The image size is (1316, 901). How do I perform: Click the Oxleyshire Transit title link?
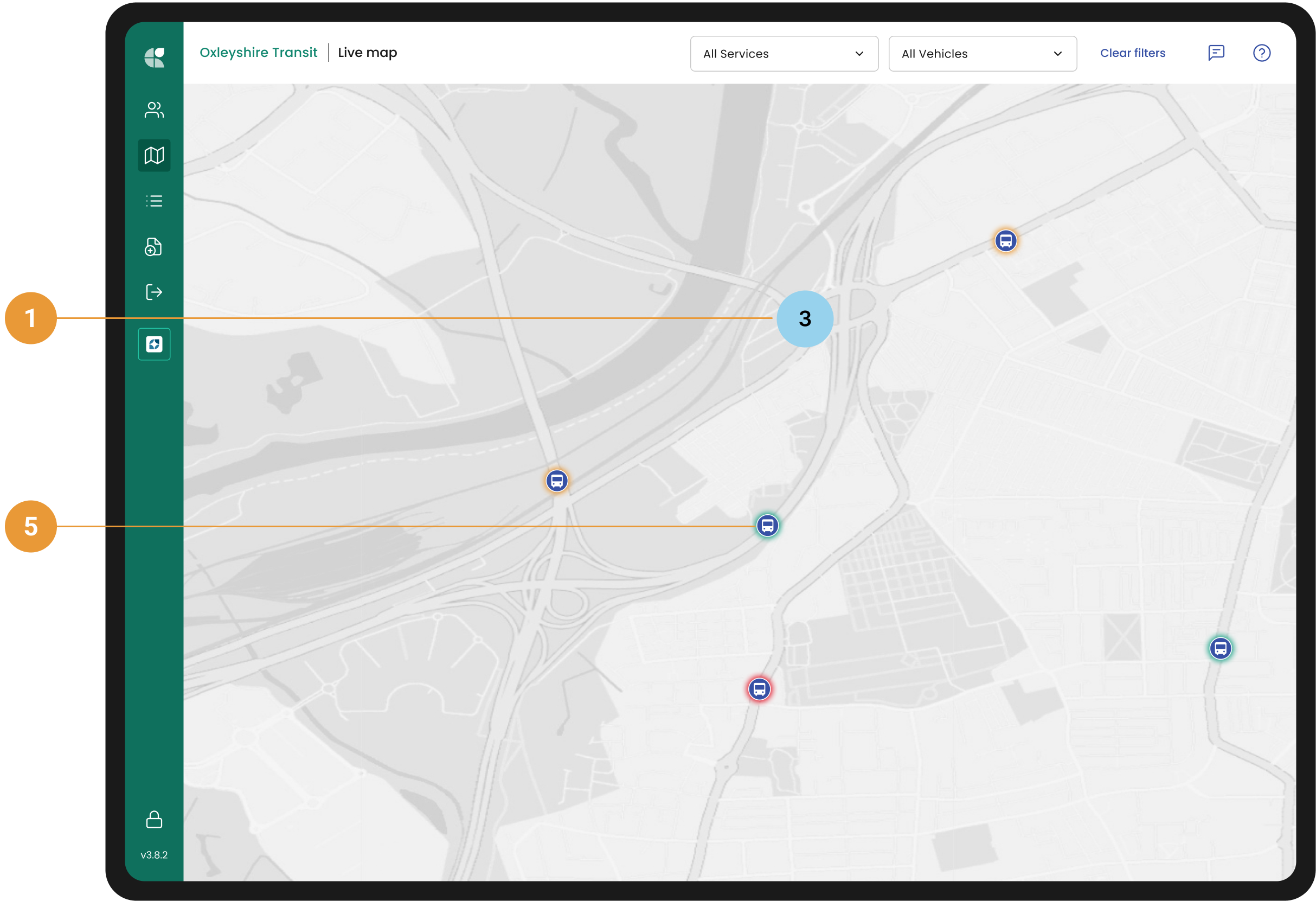(x=258, y=53)
